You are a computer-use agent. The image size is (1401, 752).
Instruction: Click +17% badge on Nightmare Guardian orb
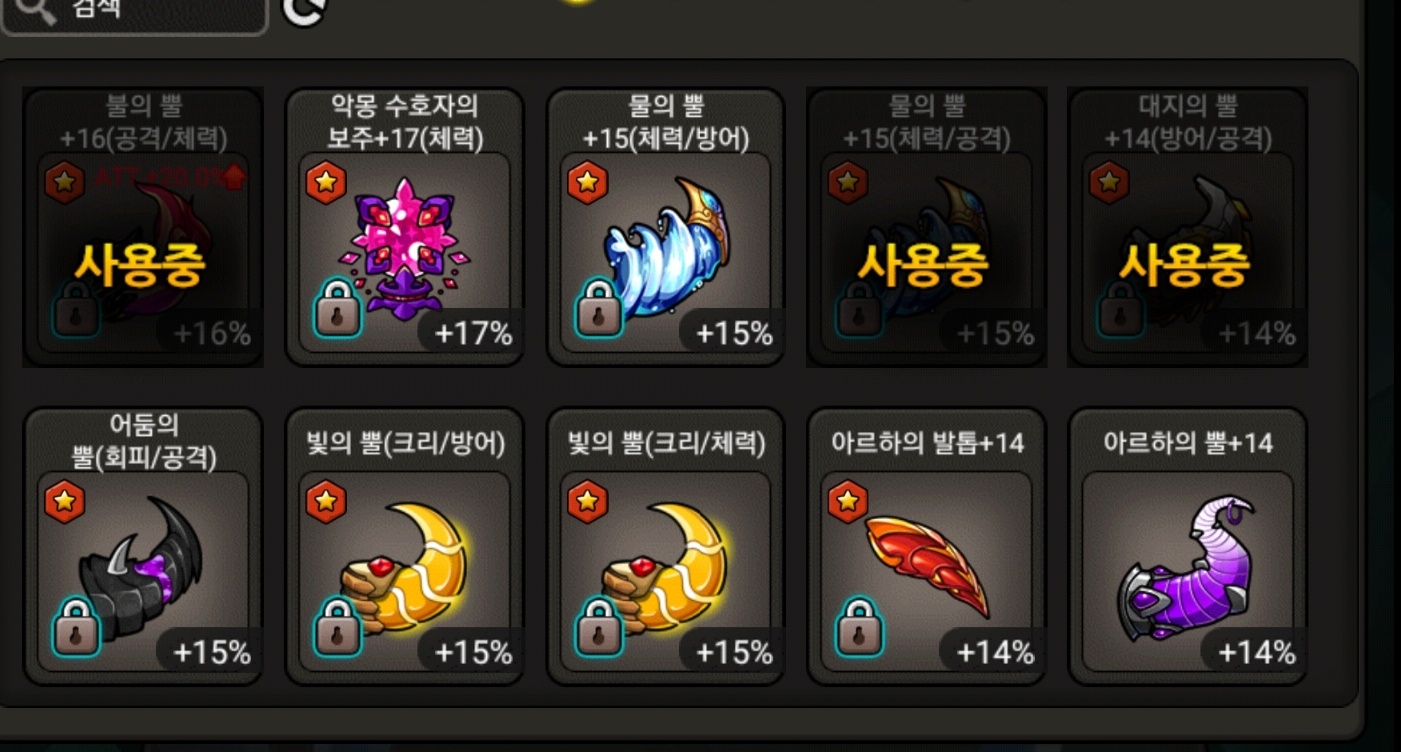tap(468, 333)
